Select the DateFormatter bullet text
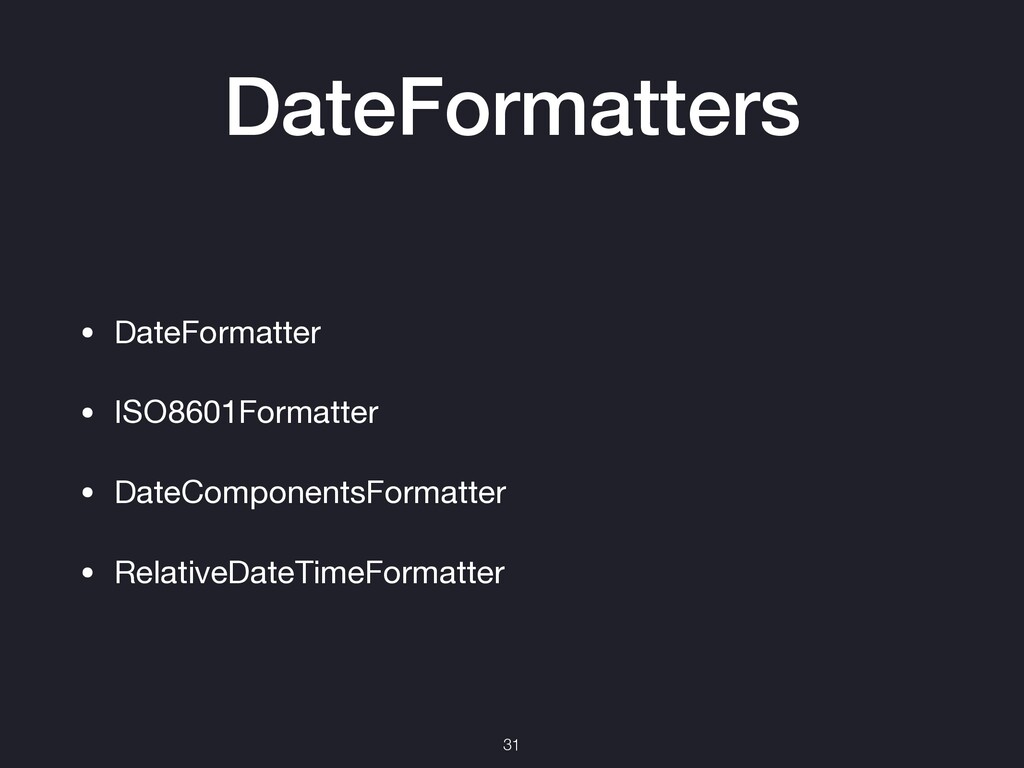This screenshot has height=768, width=1024. [217, 332]
